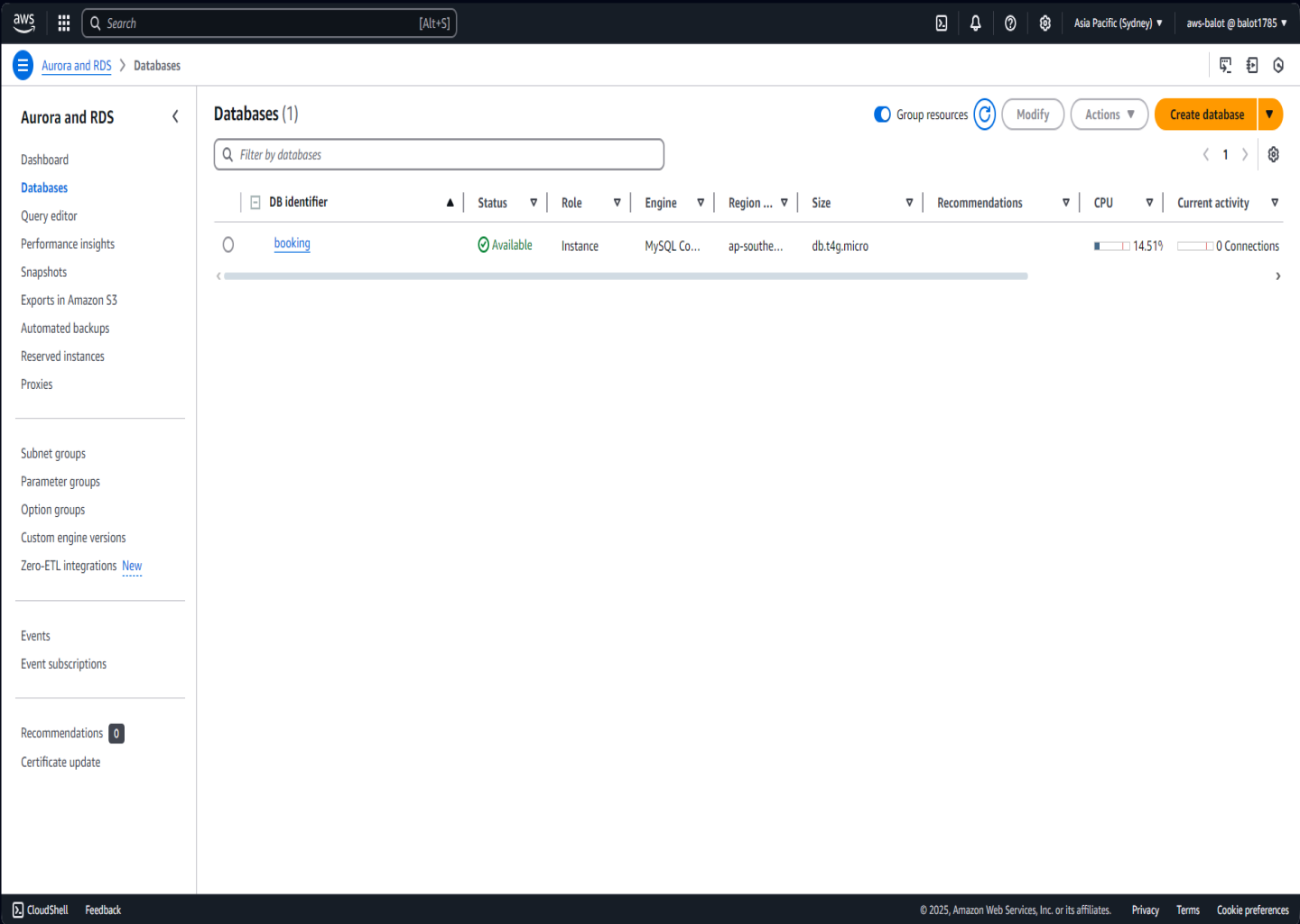
Task: Open the first breadcrumb-bar panel icon at right
Action: [x=1225, y=65]
